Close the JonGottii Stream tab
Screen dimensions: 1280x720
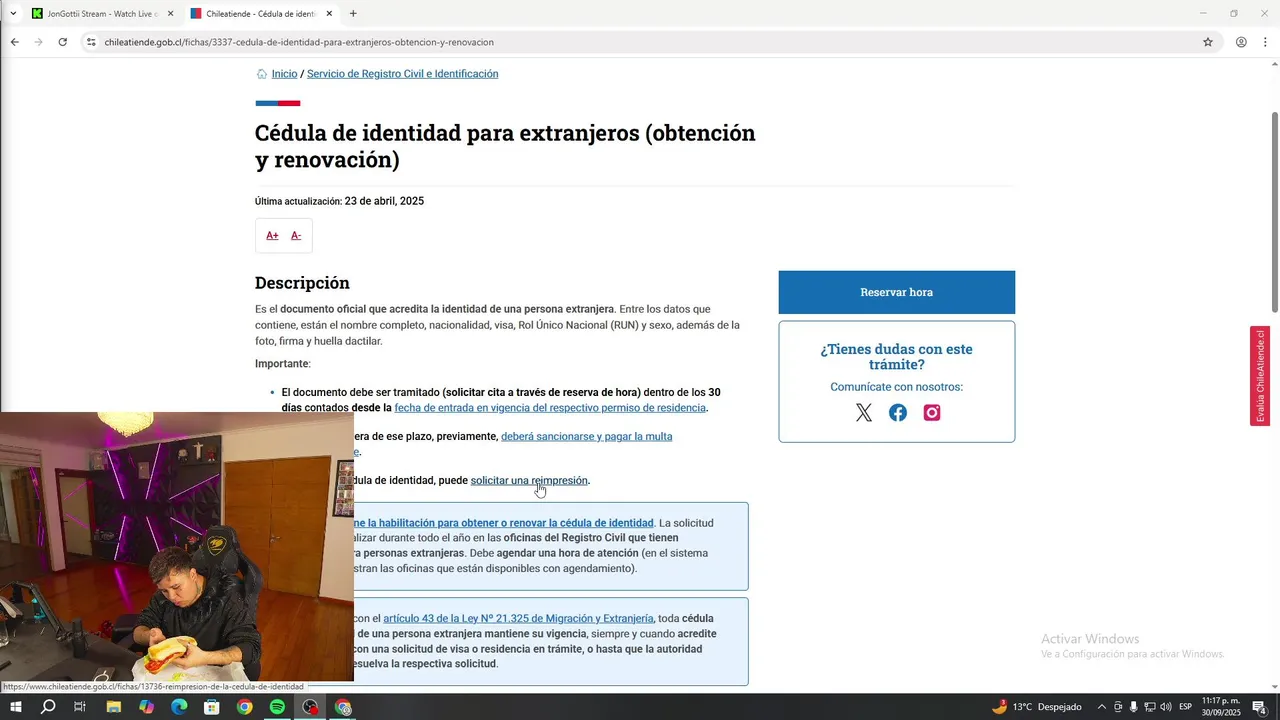pyautogui.click(x=170, y=13)
